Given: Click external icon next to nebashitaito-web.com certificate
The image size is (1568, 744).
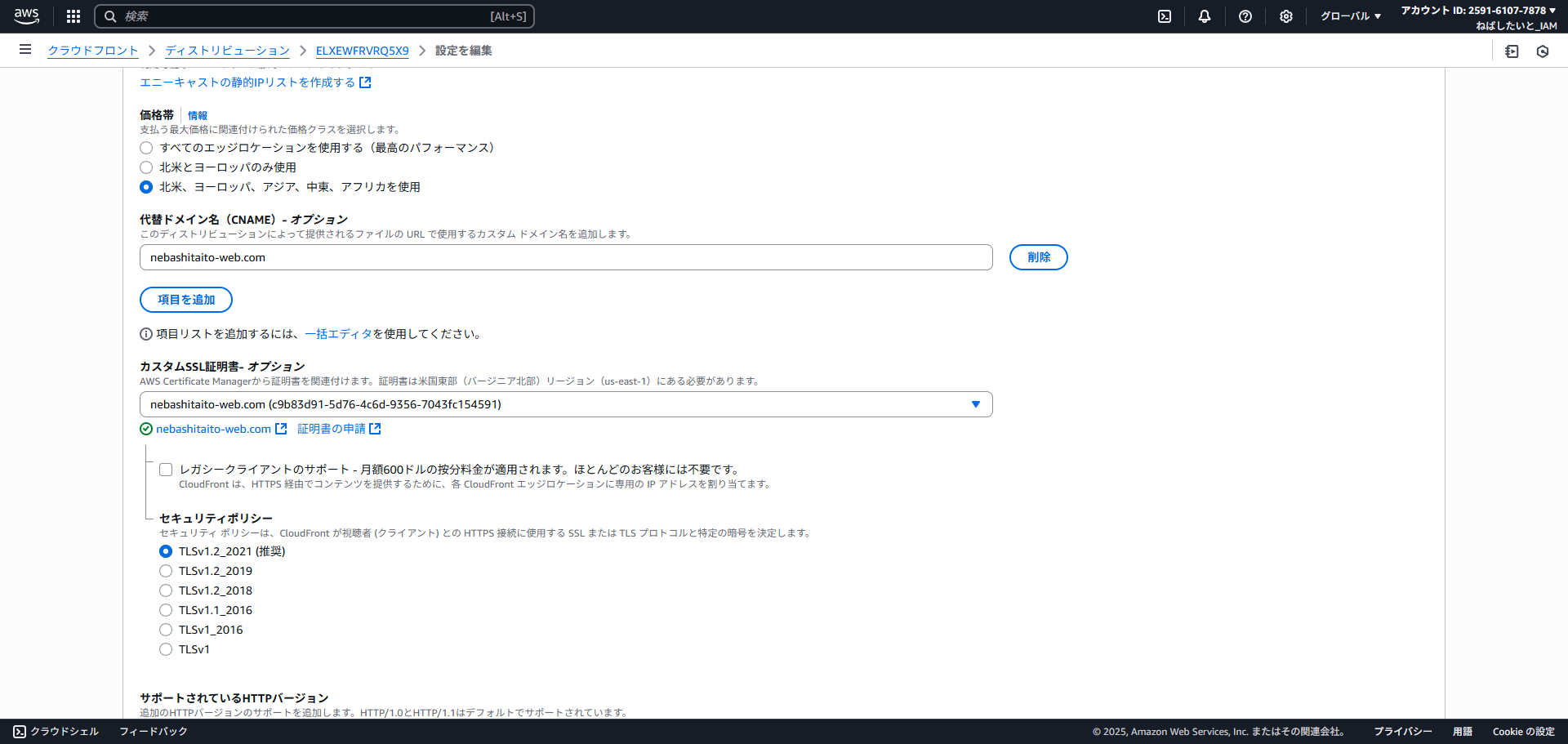Looking at the screenshot, I should point(281,429).
